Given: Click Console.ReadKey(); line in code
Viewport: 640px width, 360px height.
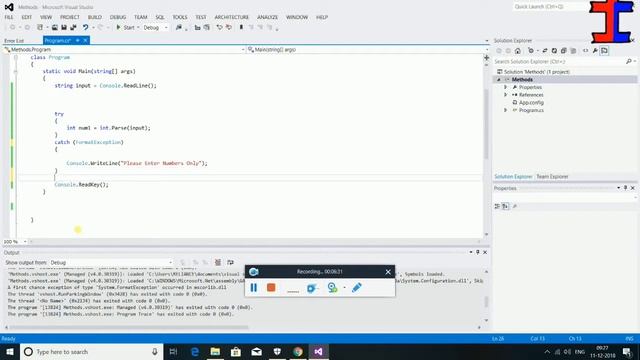Looking at the screenshot, I should [82, 184].
